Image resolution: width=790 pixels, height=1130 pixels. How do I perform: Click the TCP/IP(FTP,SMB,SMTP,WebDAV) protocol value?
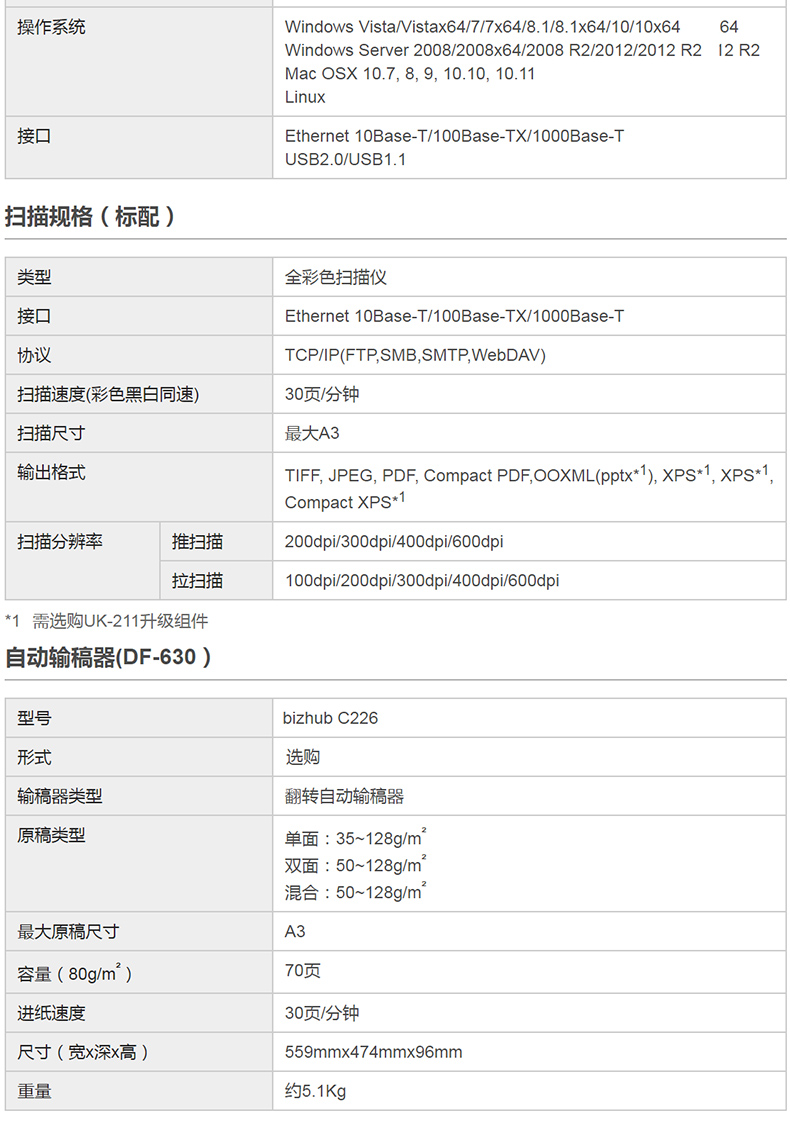tap(415, 355)
